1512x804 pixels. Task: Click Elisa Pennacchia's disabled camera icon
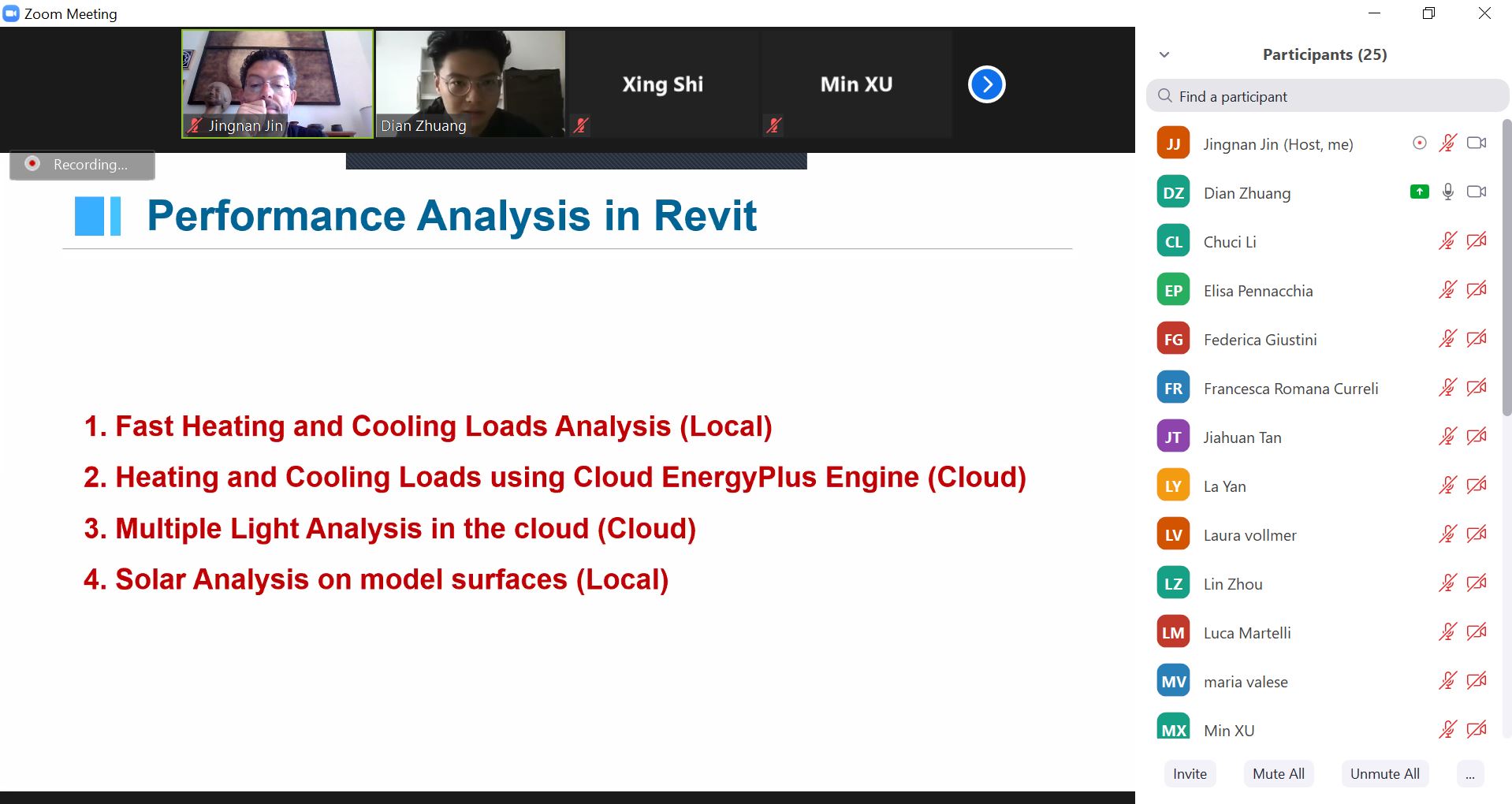[1476, 290]
